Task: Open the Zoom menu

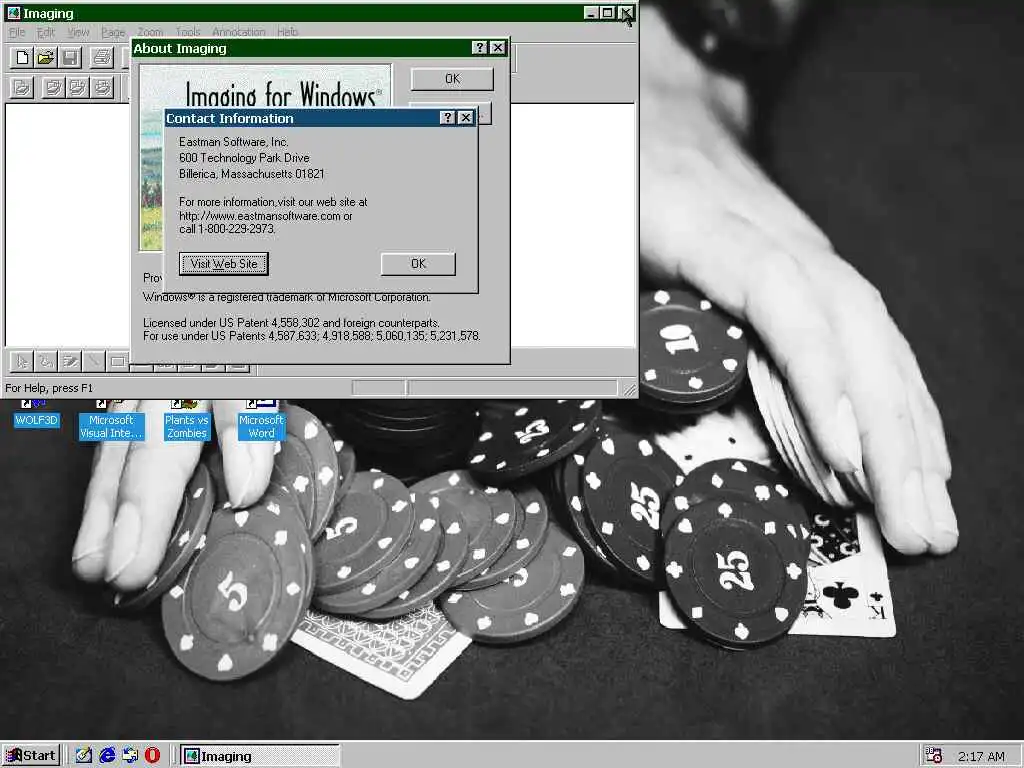Action: click(x=150, y=31)
